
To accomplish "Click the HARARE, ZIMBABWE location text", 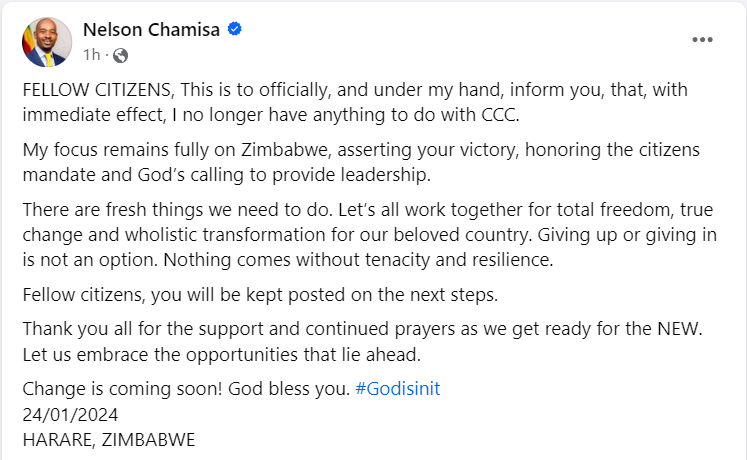I will pos(109,440).
